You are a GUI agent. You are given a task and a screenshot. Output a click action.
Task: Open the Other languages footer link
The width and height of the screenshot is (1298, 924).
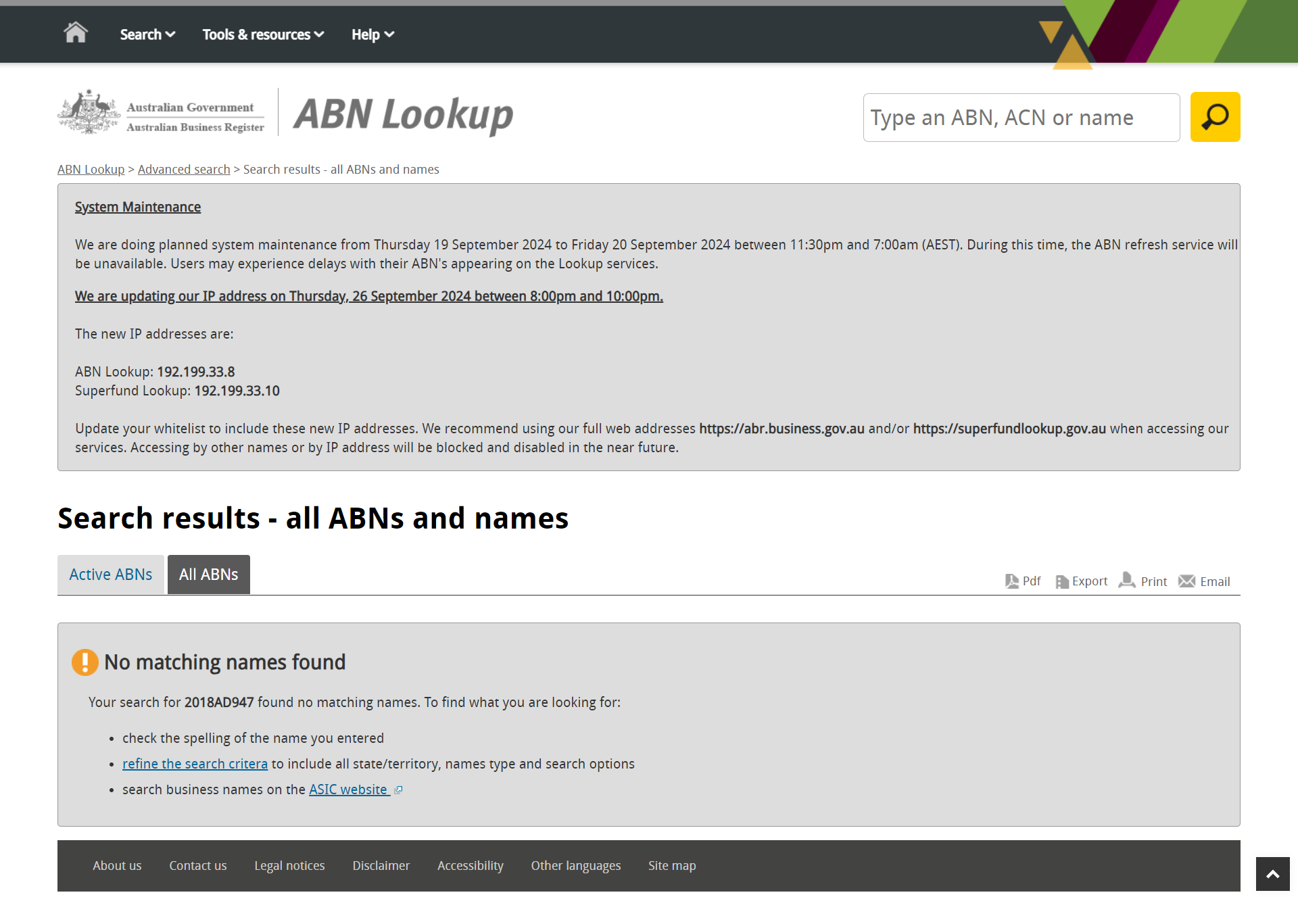coord(576,866)
